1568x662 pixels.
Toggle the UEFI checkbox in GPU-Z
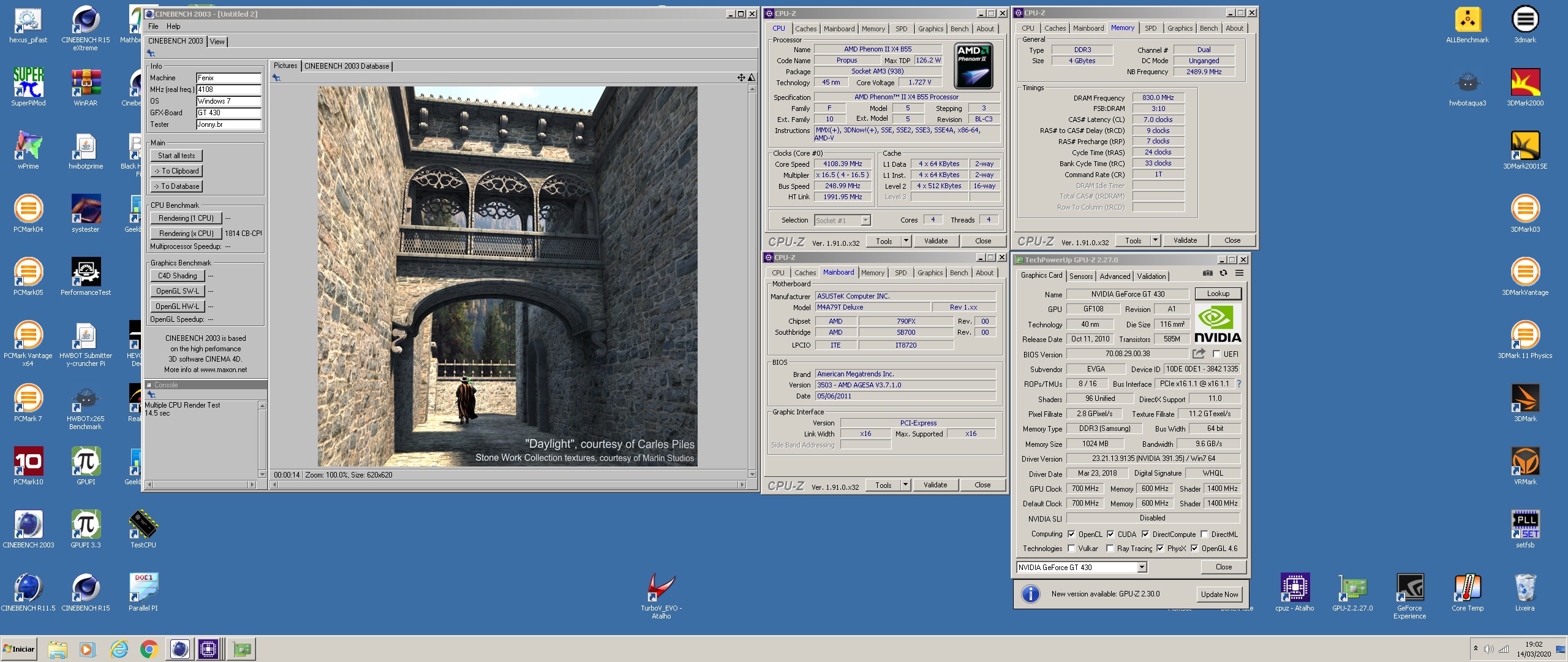[1216, 354]
